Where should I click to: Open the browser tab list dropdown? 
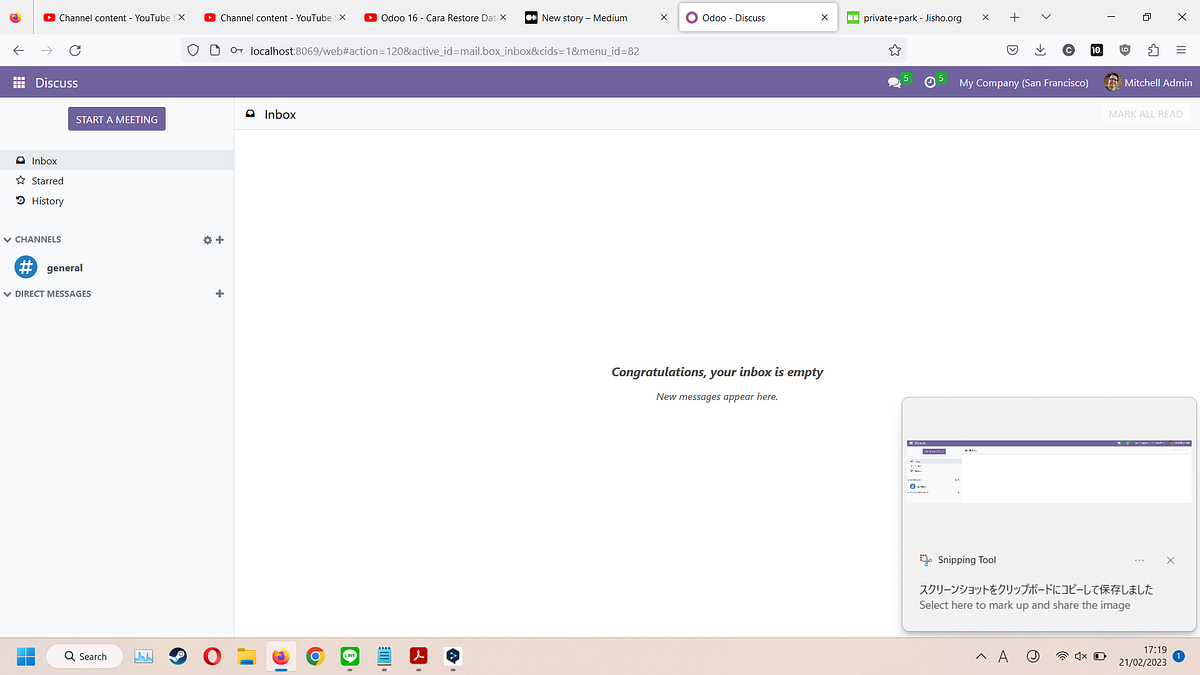tap(1046, 17)
